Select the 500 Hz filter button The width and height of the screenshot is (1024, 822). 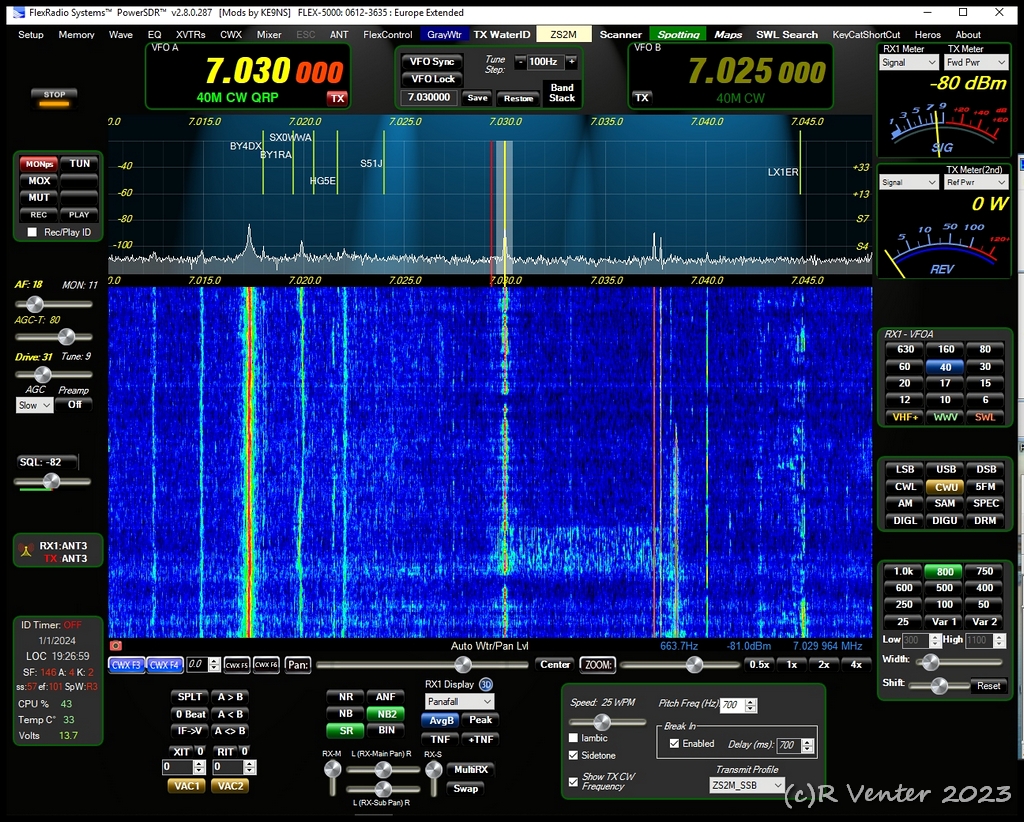[944, 588]
